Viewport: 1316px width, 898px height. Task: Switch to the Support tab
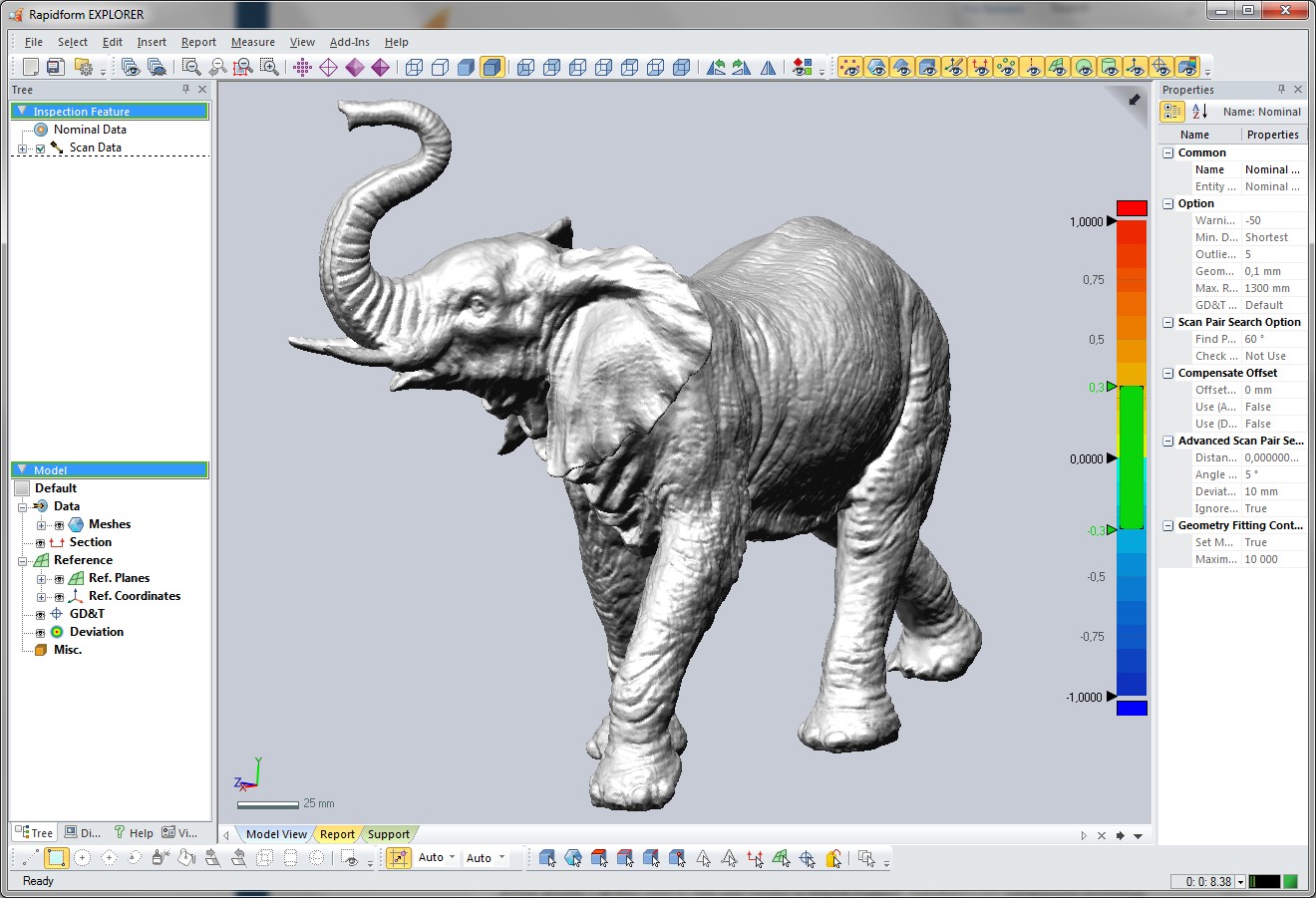pyautogui.click(x=389, y=834)
